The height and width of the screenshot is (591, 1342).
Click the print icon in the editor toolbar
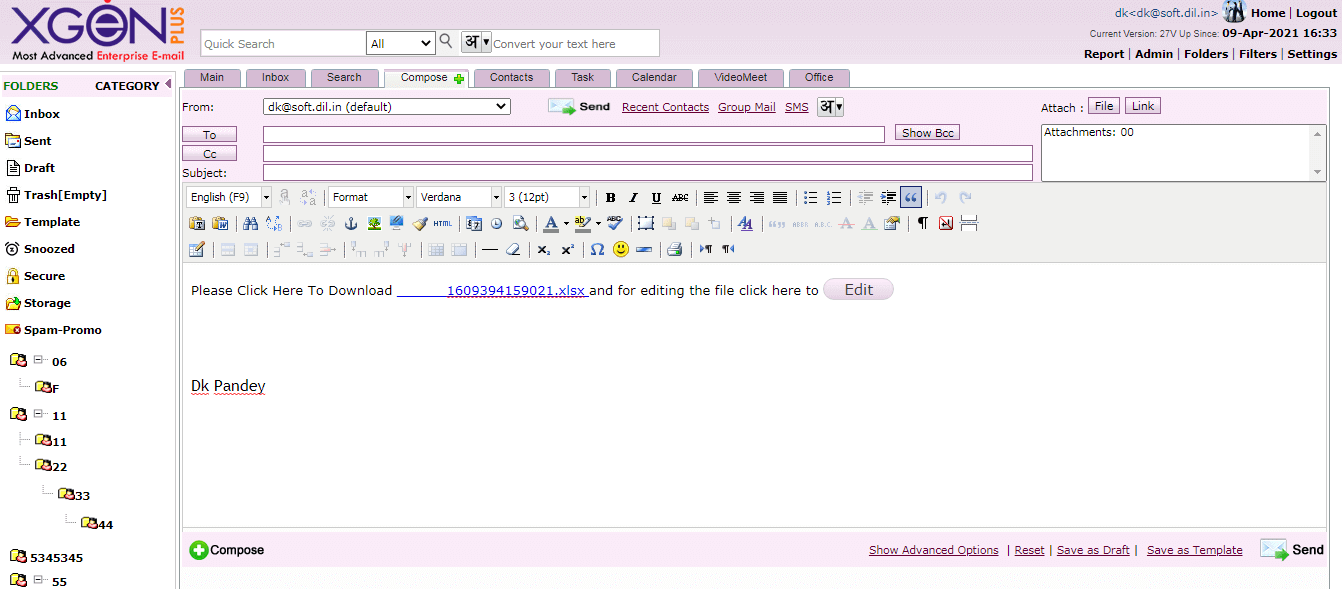pos(675,250)
